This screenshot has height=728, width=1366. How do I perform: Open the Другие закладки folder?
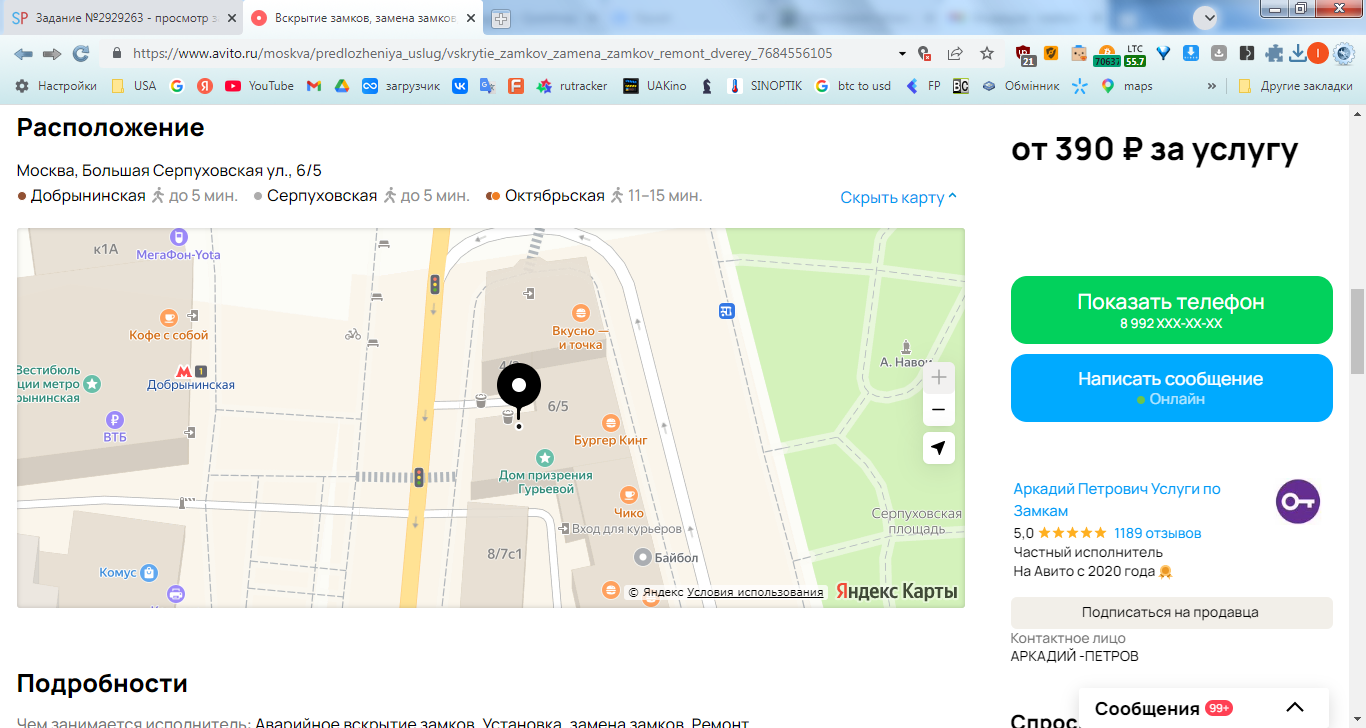pos(1295,86)
